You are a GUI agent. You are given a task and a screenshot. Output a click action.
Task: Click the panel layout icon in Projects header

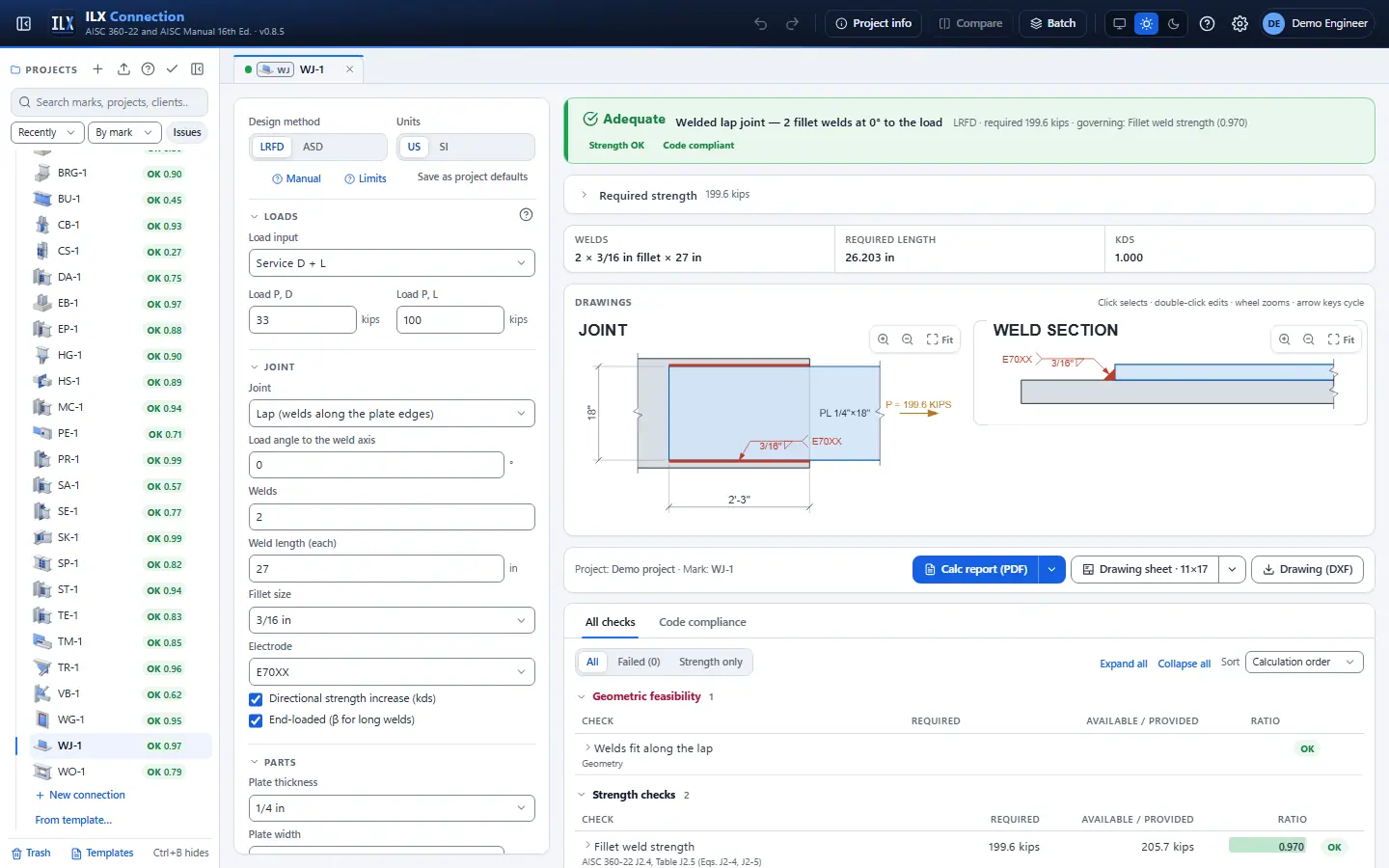coord(198,69)
